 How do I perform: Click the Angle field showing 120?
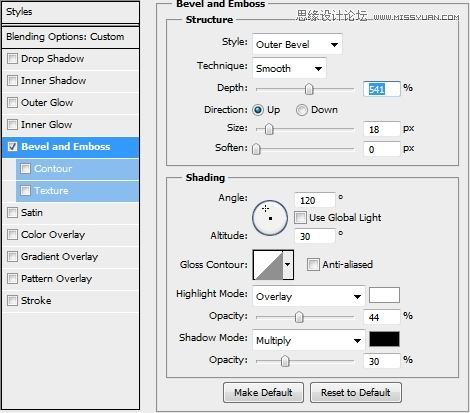(315, 200)
